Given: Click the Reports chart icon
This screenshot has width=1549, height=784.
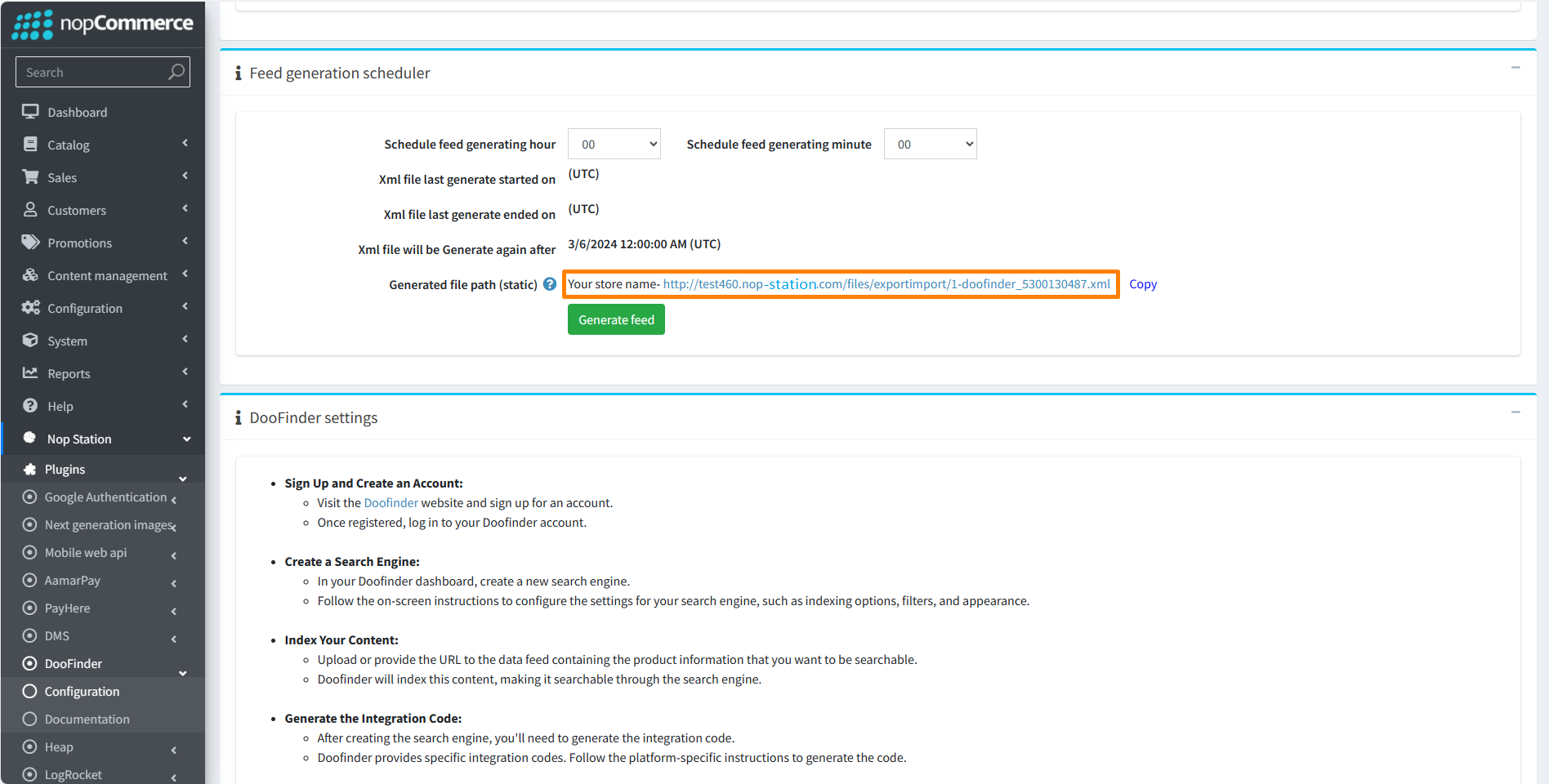Looking at the screenshot, I should 30,373.
